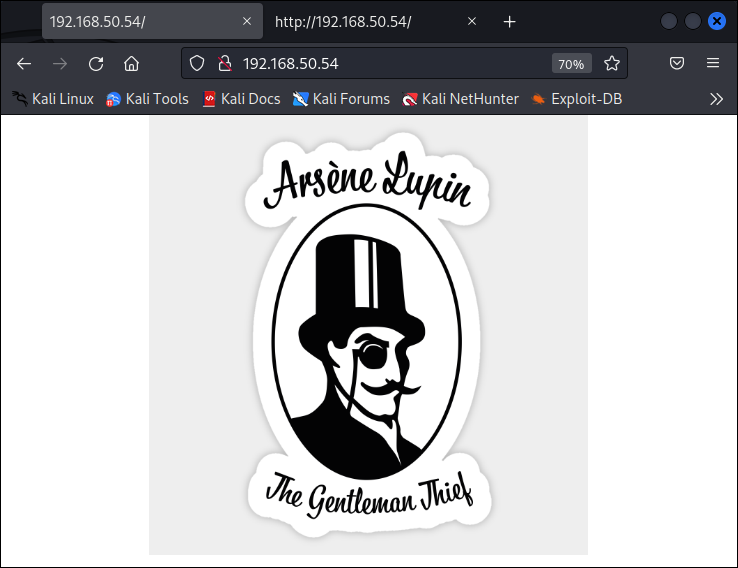The image size is (738, 568).
Task: Open the Exploit-DB bookmark
Action: point(577,99)
